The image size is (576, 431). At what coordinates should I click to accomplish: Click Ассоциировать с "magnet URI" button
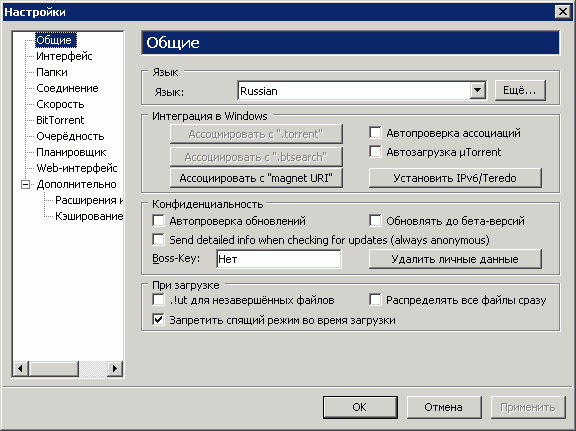click(x=256, y=178)
